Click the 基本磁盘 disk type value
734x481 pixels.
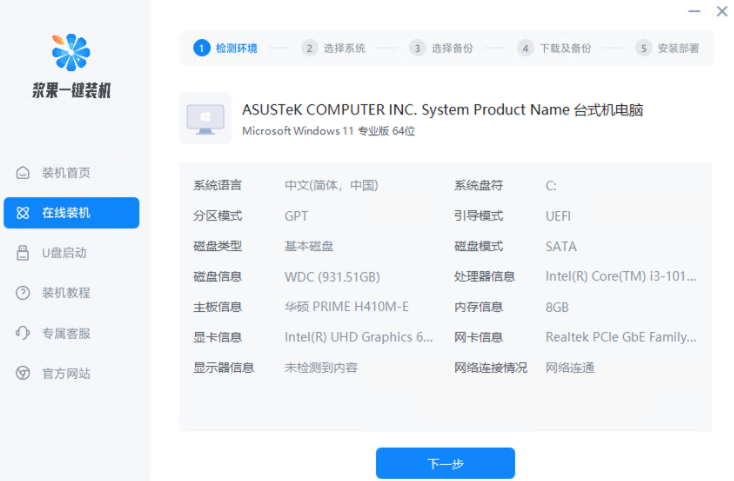(309, 246)
